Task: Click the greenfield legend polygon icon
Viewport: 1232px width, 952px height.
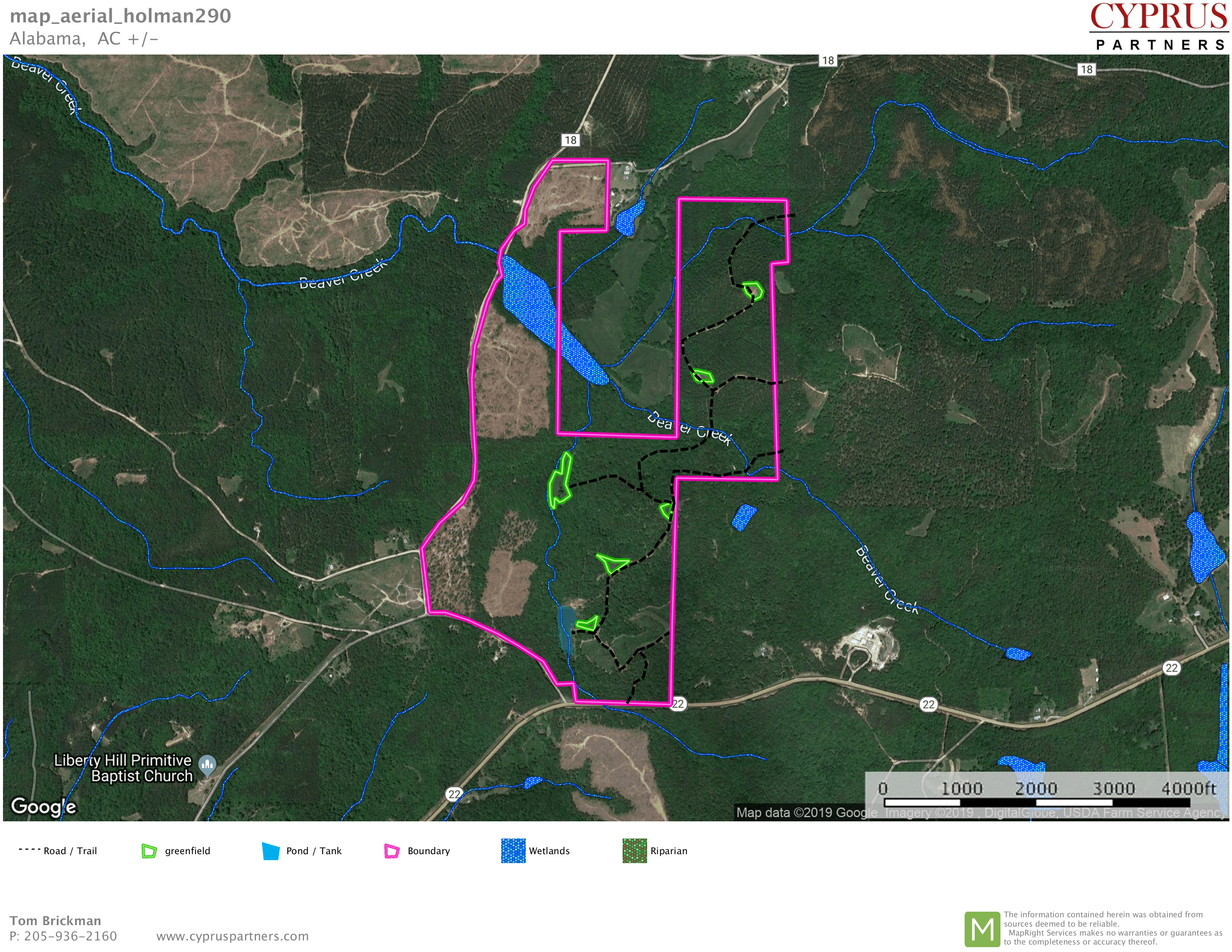Action: tap(149, 850)
